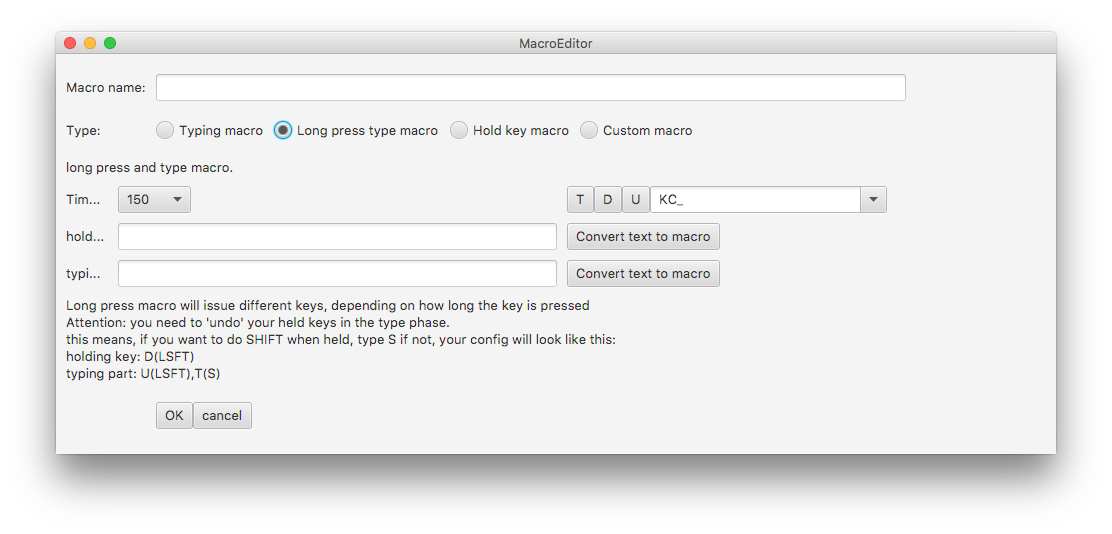Expand the KC_ keycode combo box arrow
Viewport: 1112px width, 534px height.
pyautogui.click(x=873, y=200)
